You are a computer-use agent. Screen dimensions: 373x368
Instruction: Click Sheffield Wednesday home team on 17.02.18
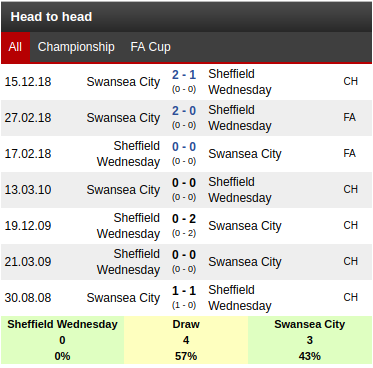pyautogui.click(x=128, y=154)
